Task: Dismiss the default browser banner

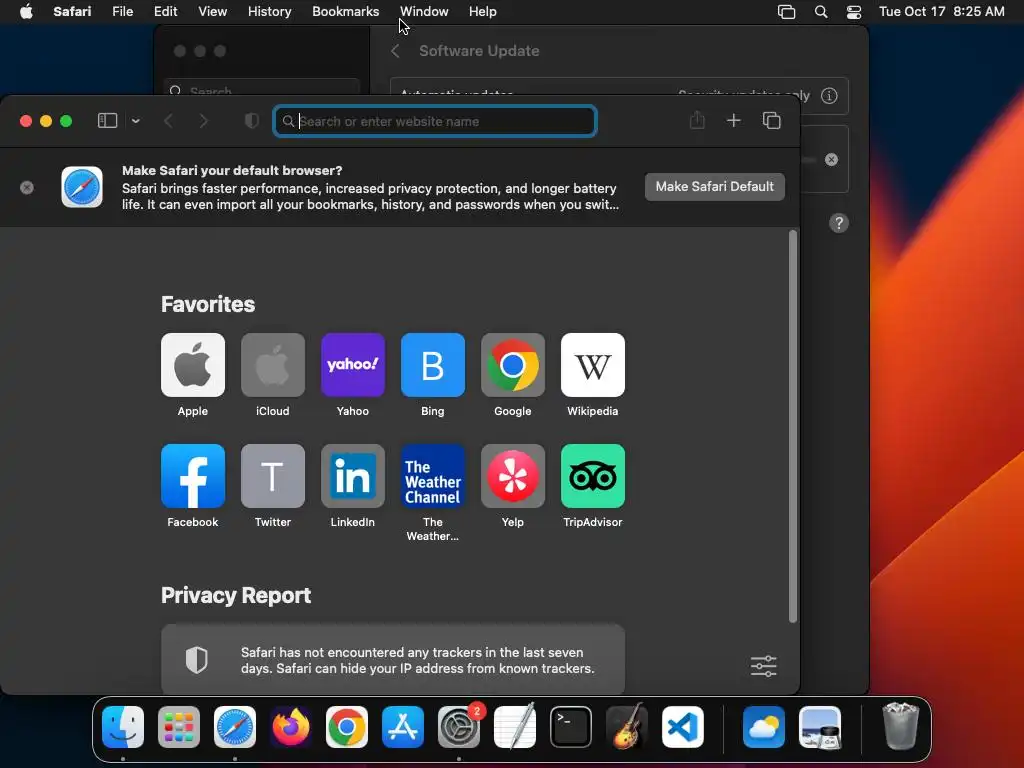Action: 27,187
